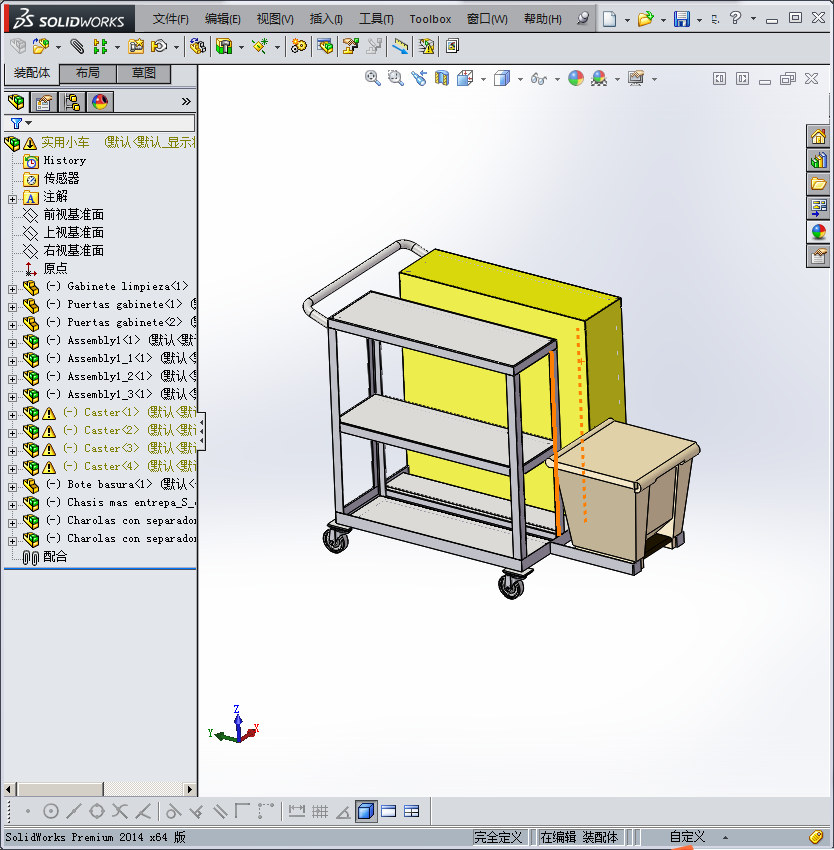Select the 前视基准面 plane in tree
834x850 pixels.
tap(73, 215)
